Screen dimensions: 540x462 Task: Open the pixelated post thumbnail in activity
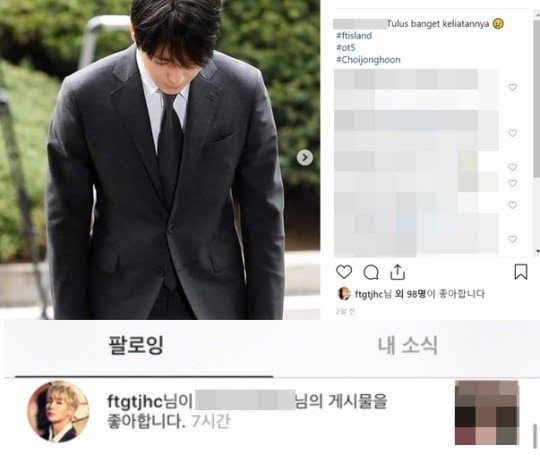point(487,413)
